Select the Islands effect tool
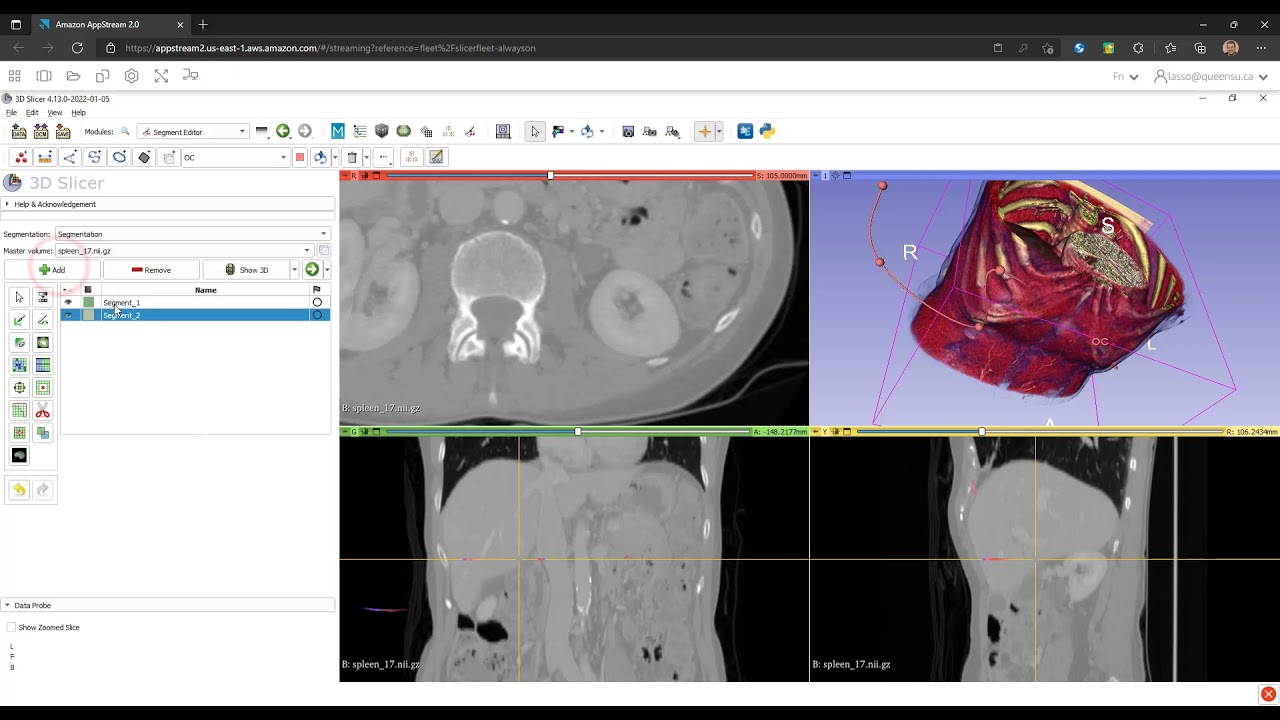The height and width of the screenshot is (720, 1280). point(19,433)
